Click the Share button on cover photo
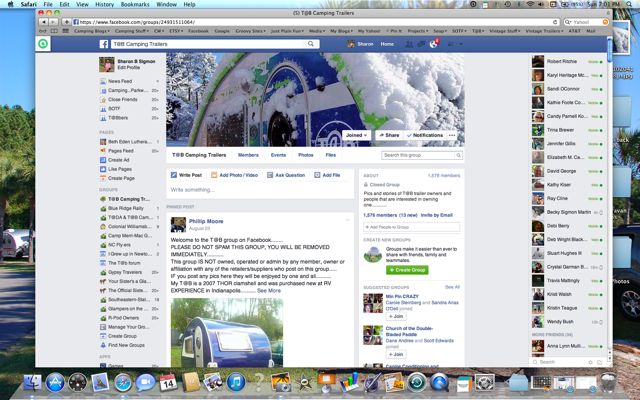640x400 pixels. coord(389,135)
